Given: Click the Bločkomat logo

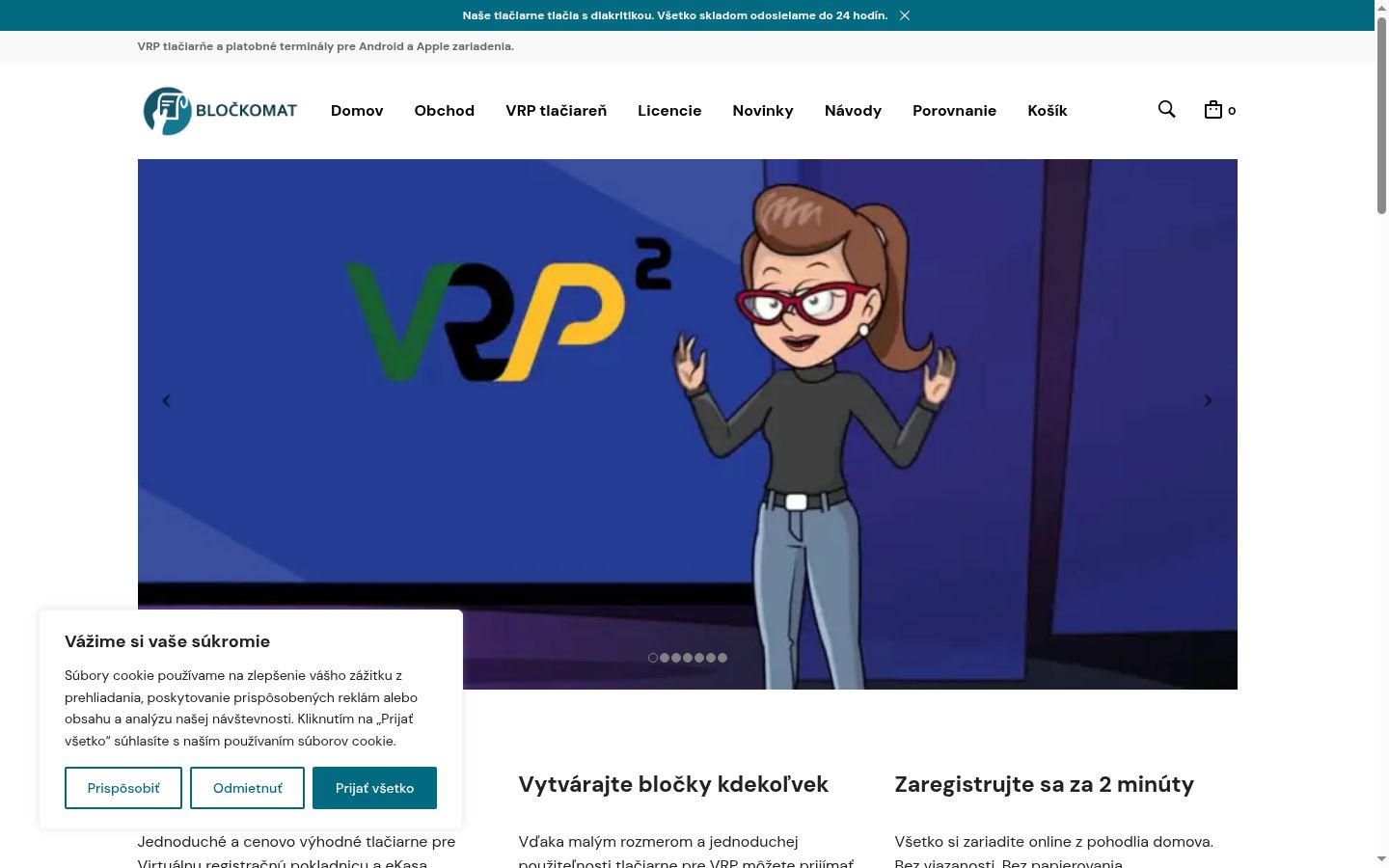Looking at the screenshot, I should click(220, 111).
